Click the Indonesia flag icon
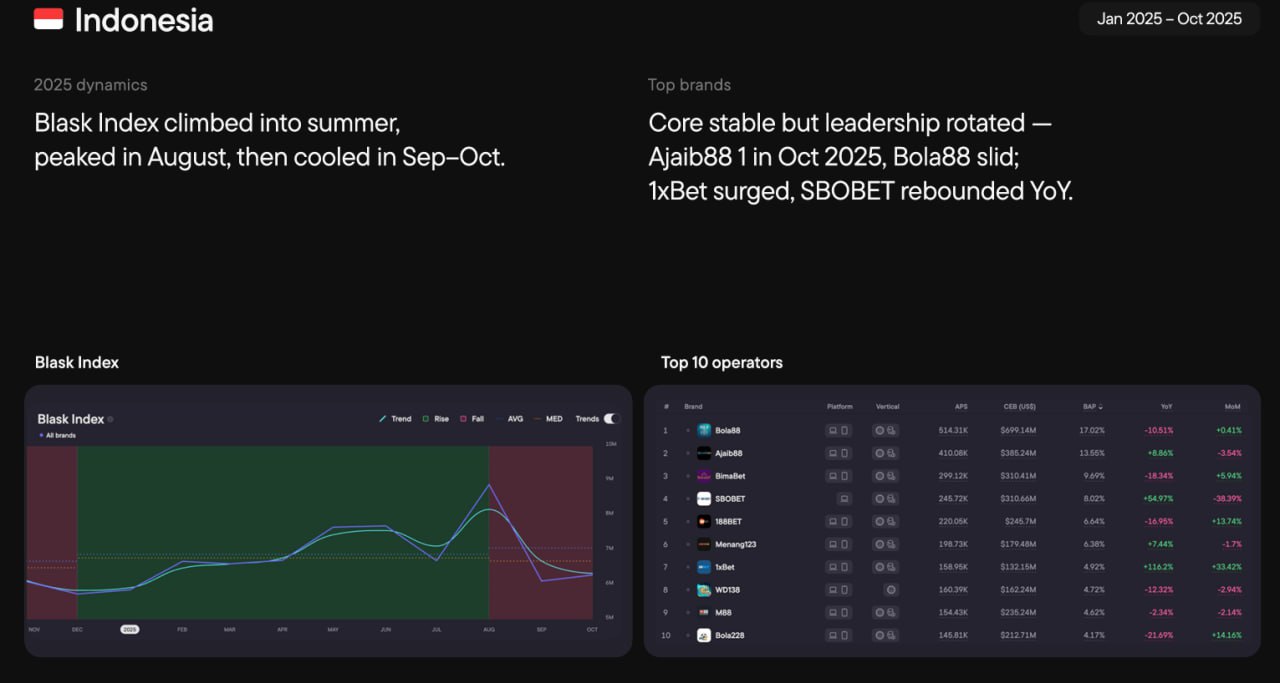1280x683 pixels. (x=48, y=19)
